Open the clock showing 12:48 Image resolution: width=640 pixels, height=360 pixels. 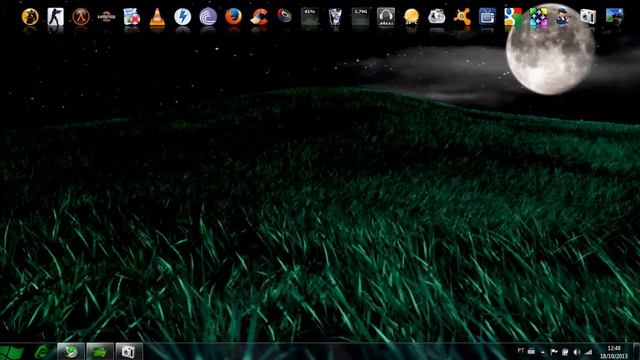point(614,352)
